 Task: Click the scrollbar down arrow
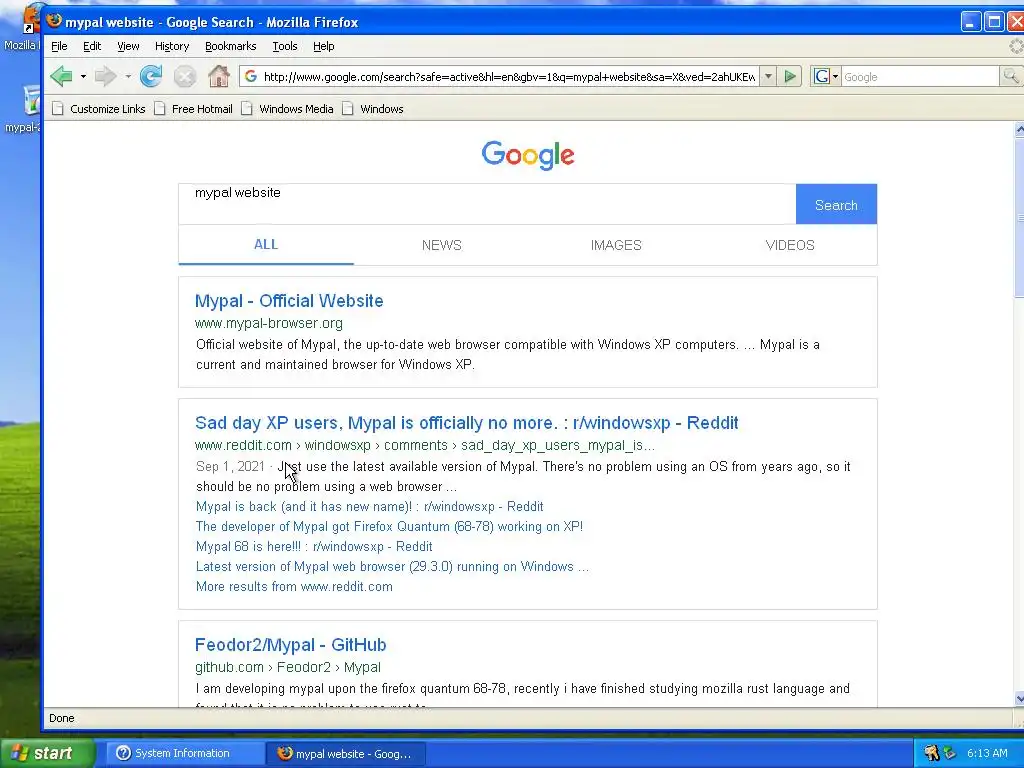pyautogui.click(x=1019, y=698)
